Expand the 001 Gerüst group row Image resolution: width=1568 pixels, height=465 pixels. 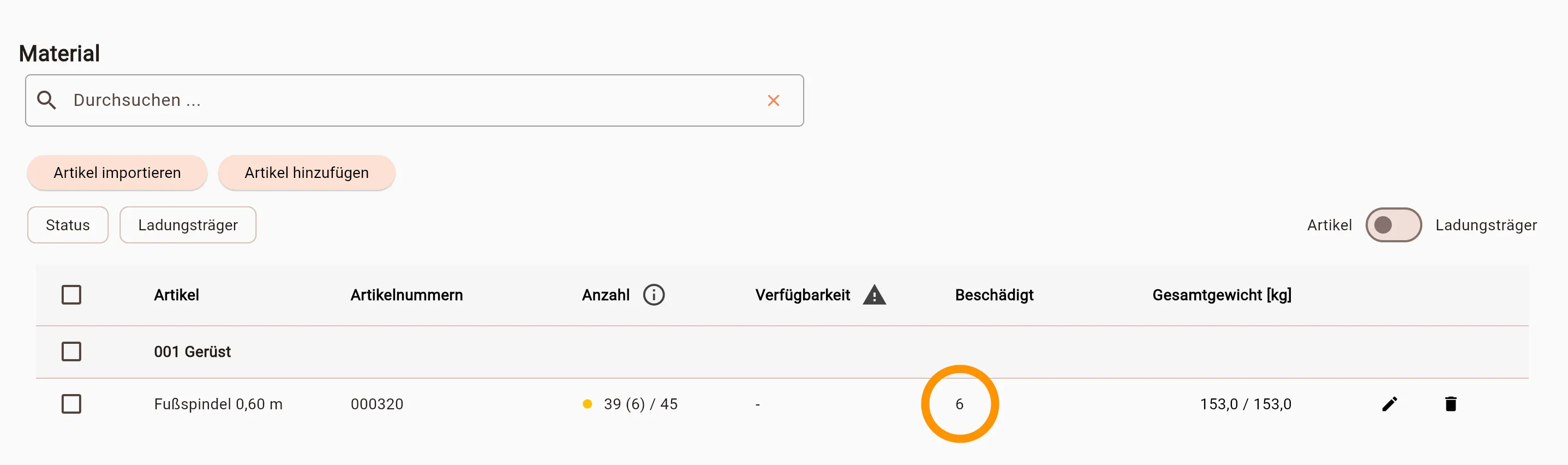click(193, 351)
